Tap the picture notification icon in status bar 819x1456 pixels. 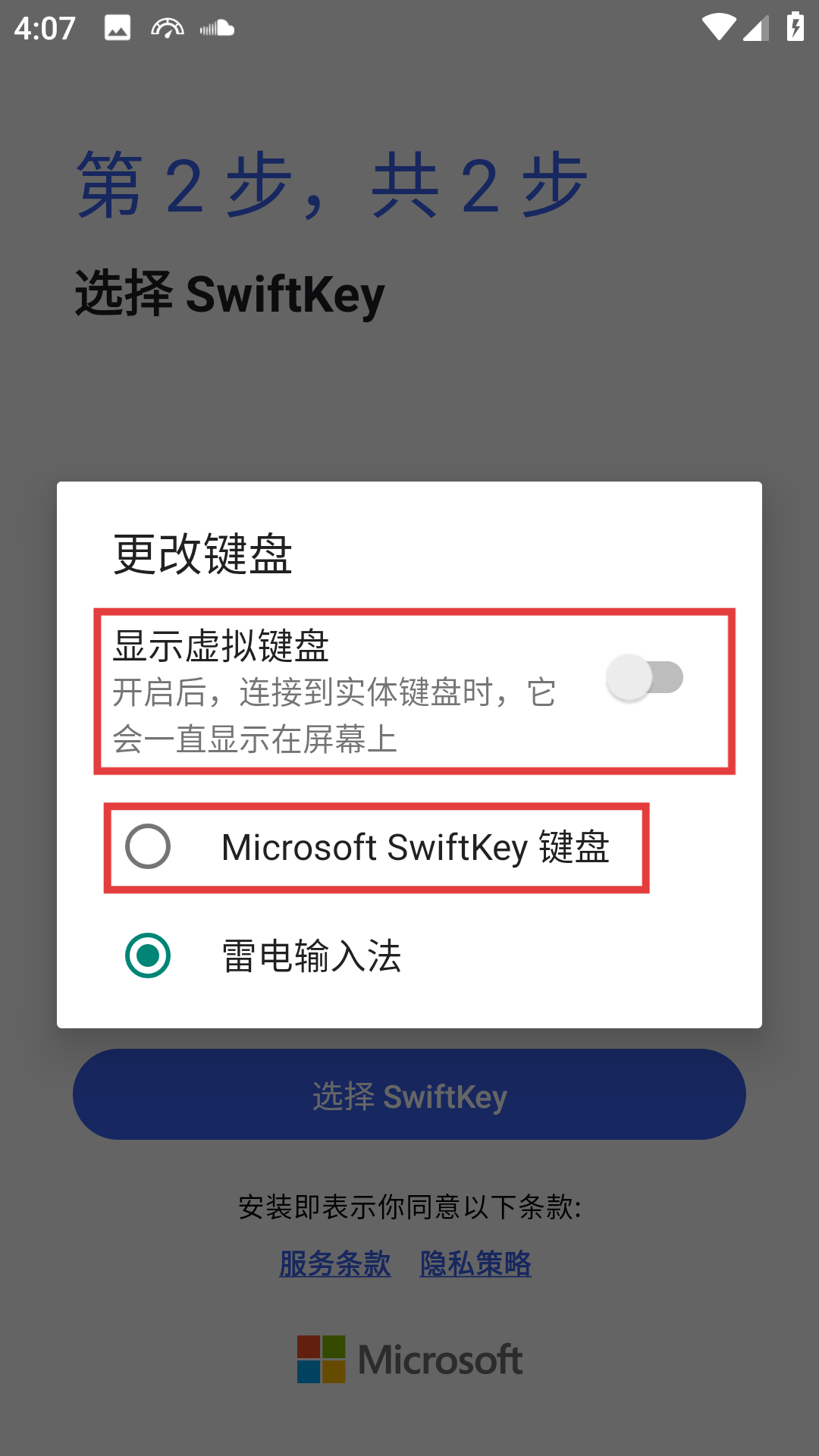click(118, 29)
